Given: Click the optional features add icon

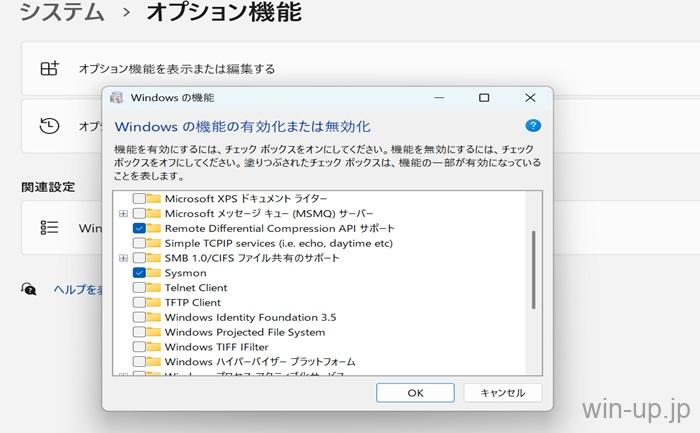Looking at the screenshot, I should point(49,68).
